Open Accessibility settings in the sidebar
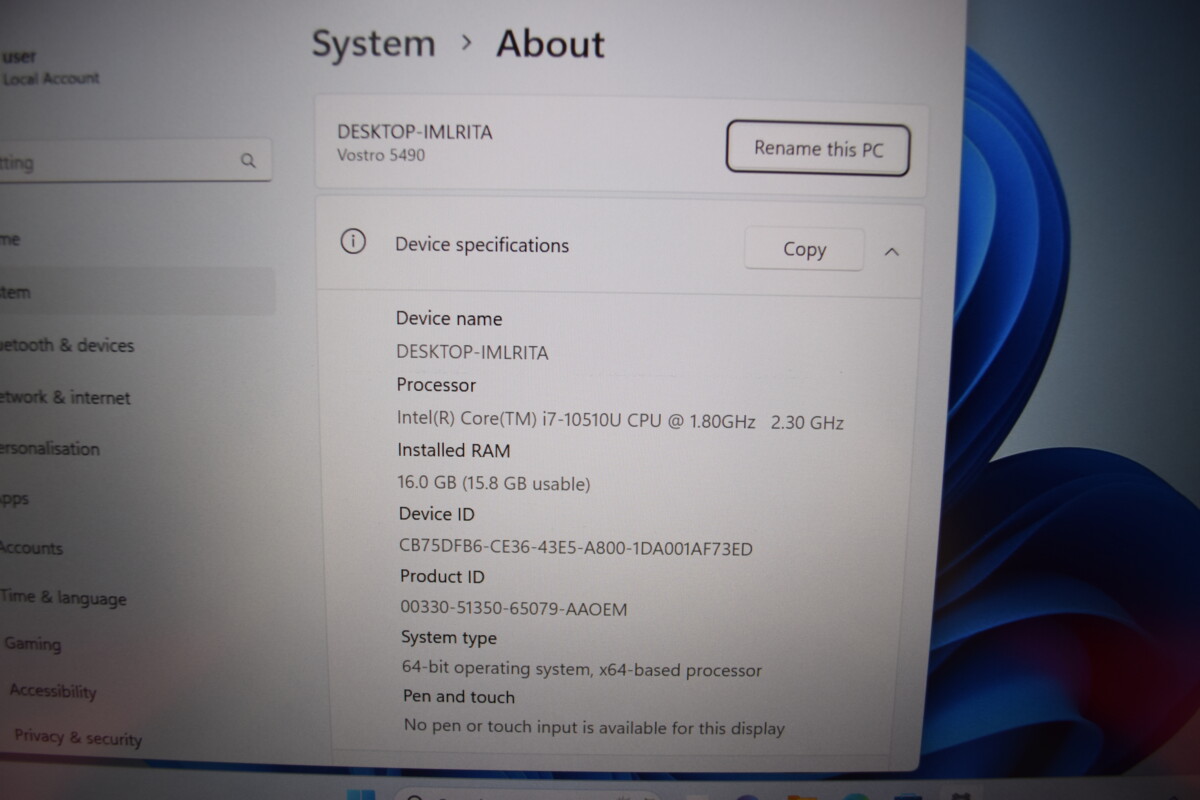1200x800 pixels. 53,691
